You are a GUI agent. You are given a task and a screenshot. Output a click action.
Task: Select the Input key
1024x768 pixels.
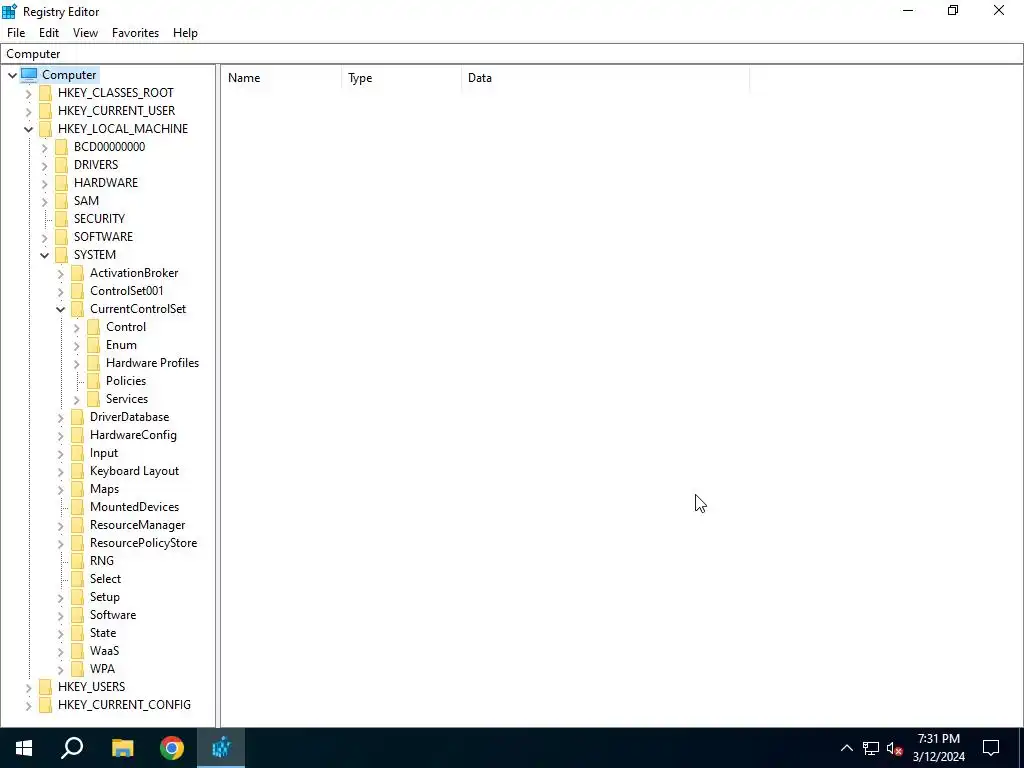(104, 453)
